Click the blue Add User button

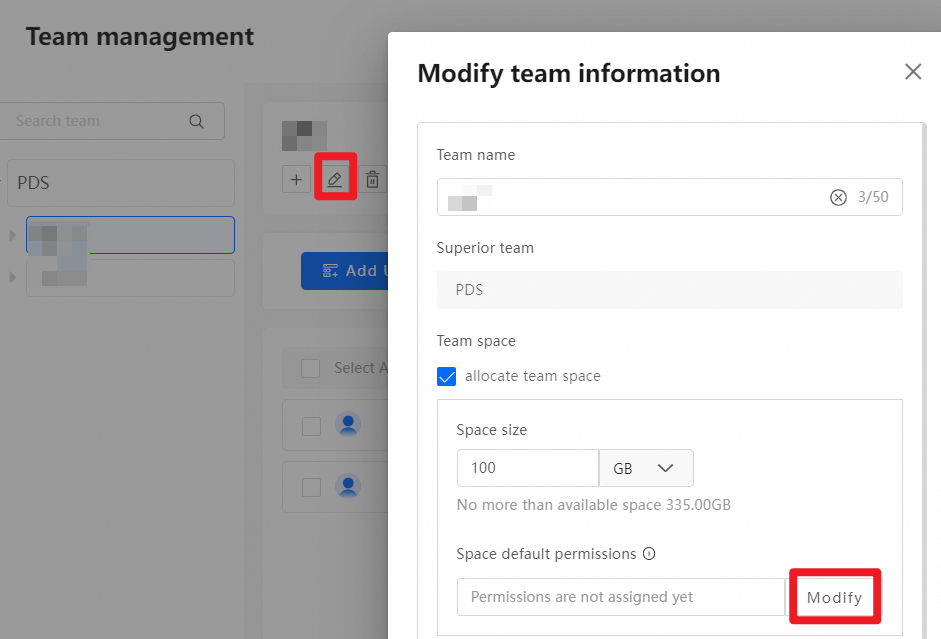[344, 271]
